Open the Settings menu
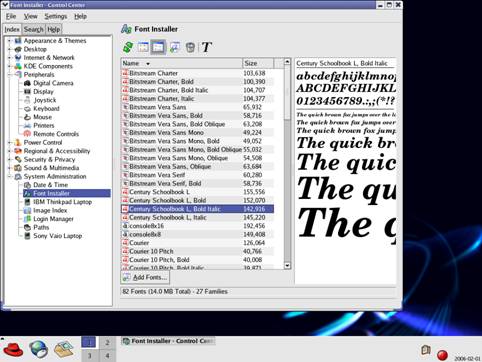This screenshot has width=482, height=362. click(56, 16)
